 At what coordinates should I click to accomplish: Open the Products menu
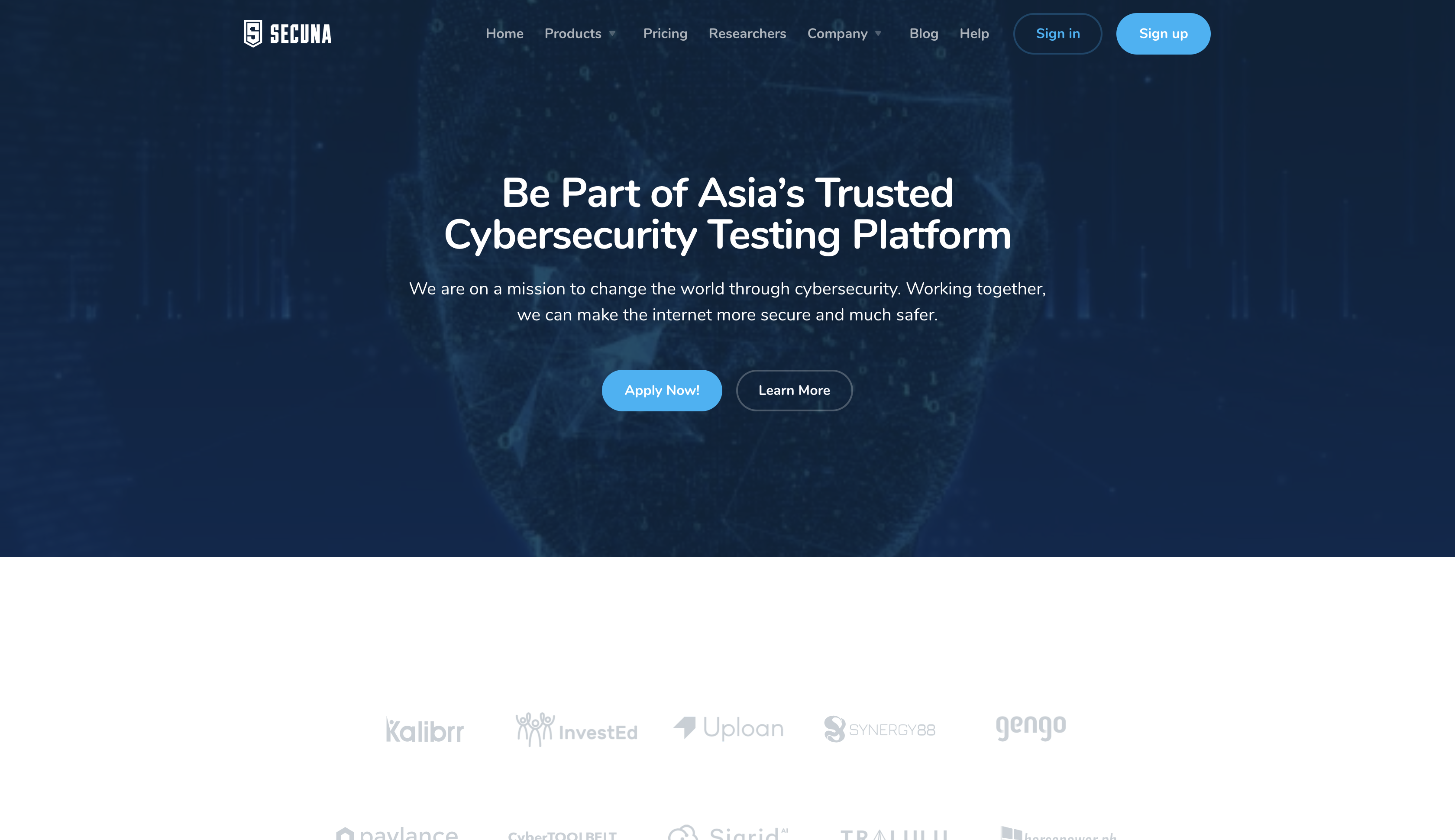[573, 33]
